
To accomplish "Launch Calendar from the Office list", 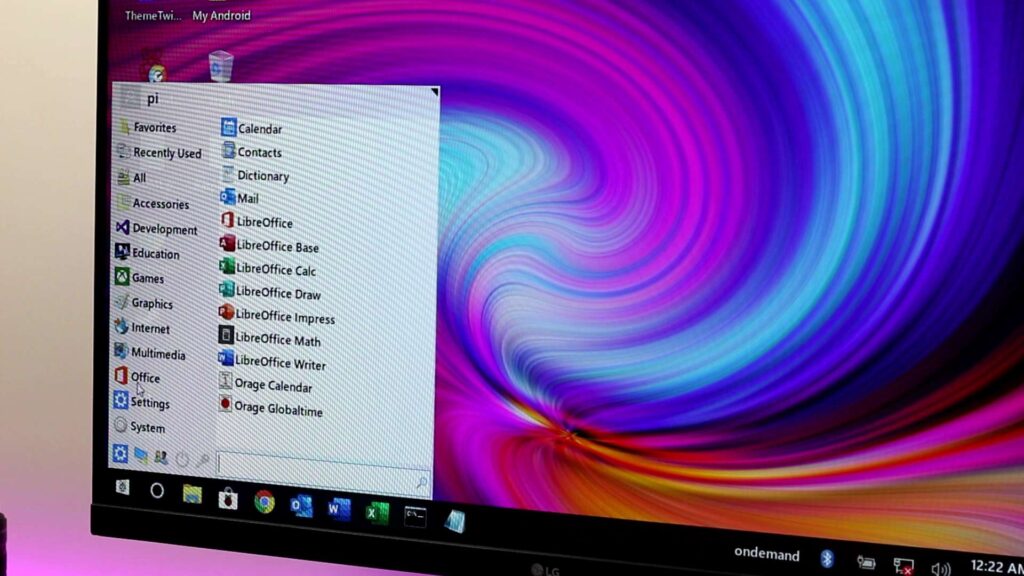I will (x=252, y=128).
